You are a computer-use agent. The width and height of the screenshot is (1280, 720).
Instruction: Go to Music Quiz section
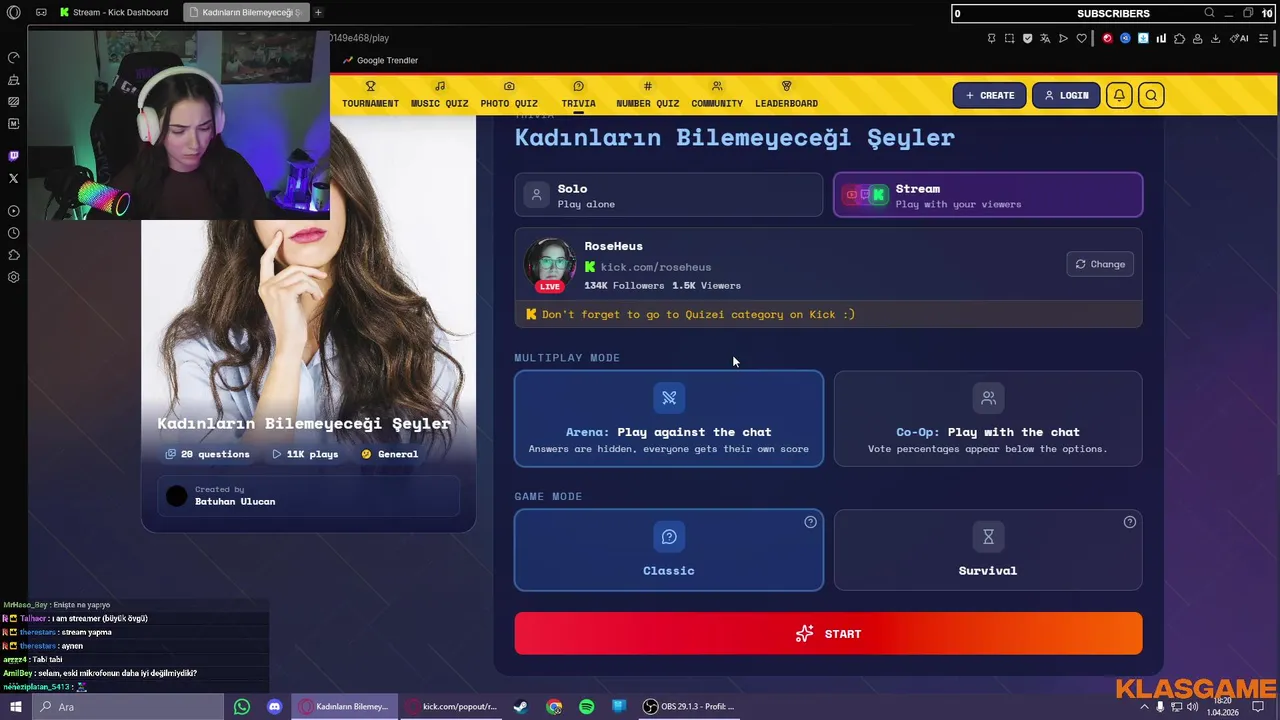click(x=439, y=95)
